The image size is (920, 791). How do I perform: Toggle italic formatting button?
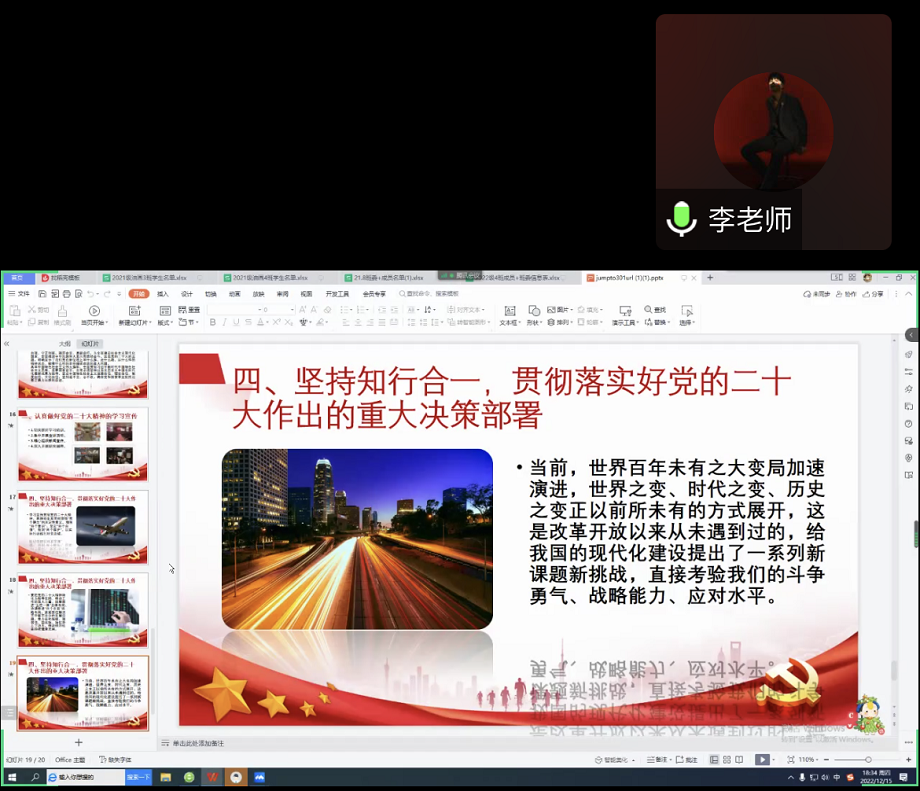[225, 323]
